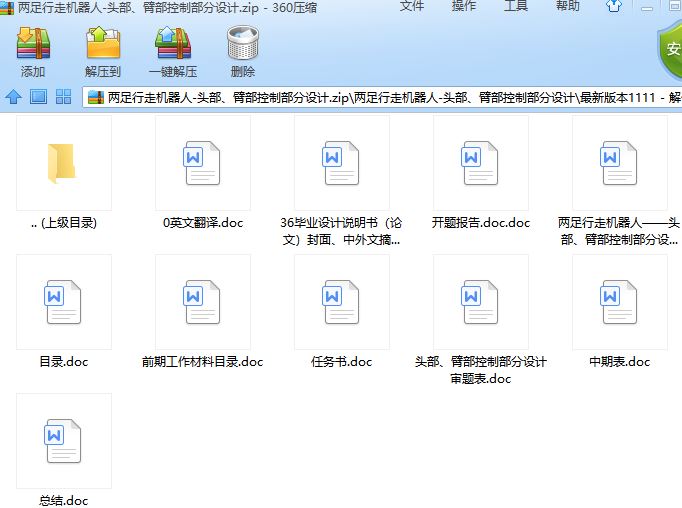Select the 中期表.doc file
This screenshot has height=508, width=682.
(x=620, y=303)
